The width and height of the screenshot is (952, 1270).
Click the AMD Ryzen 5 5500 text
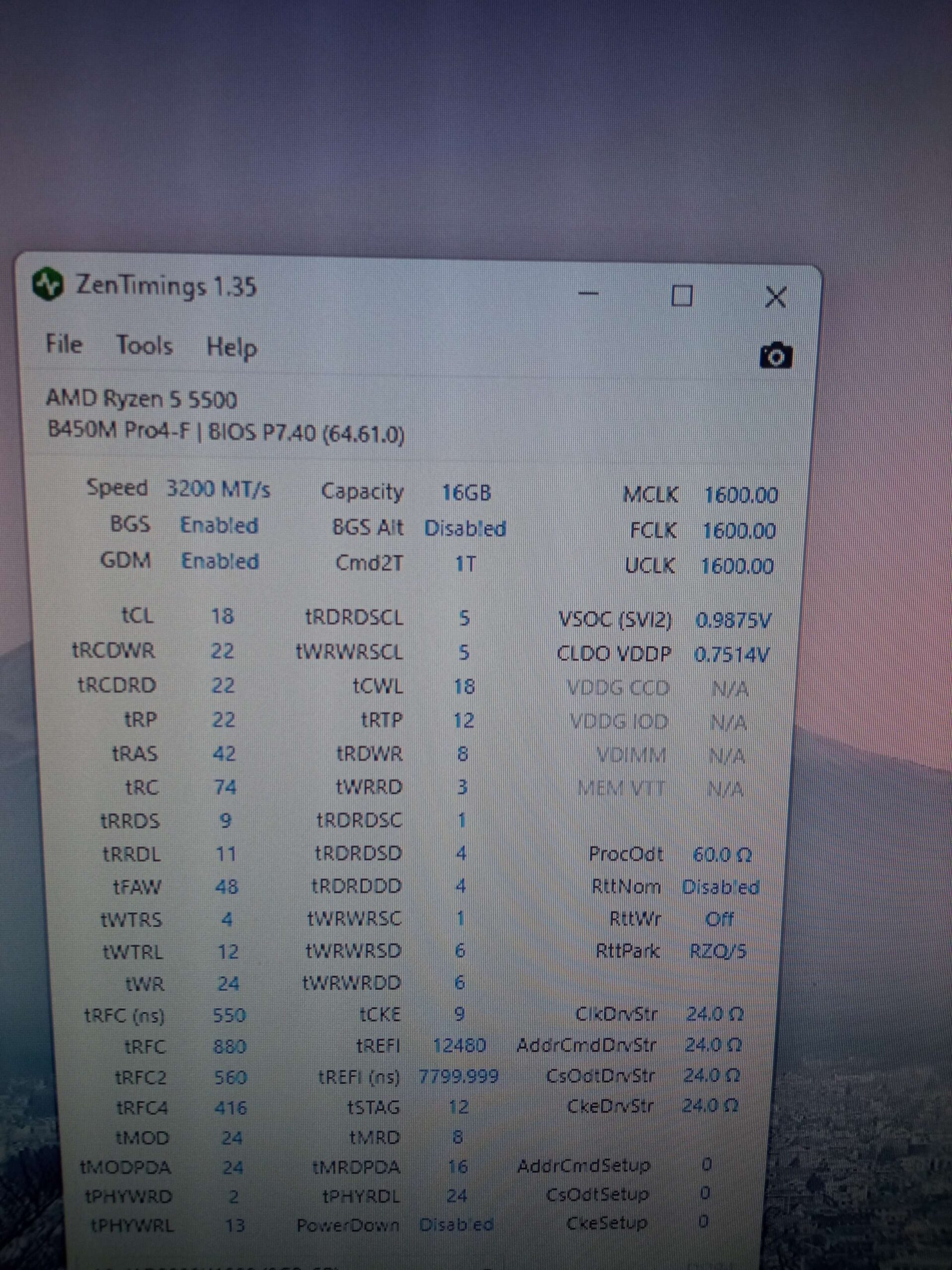141,398
